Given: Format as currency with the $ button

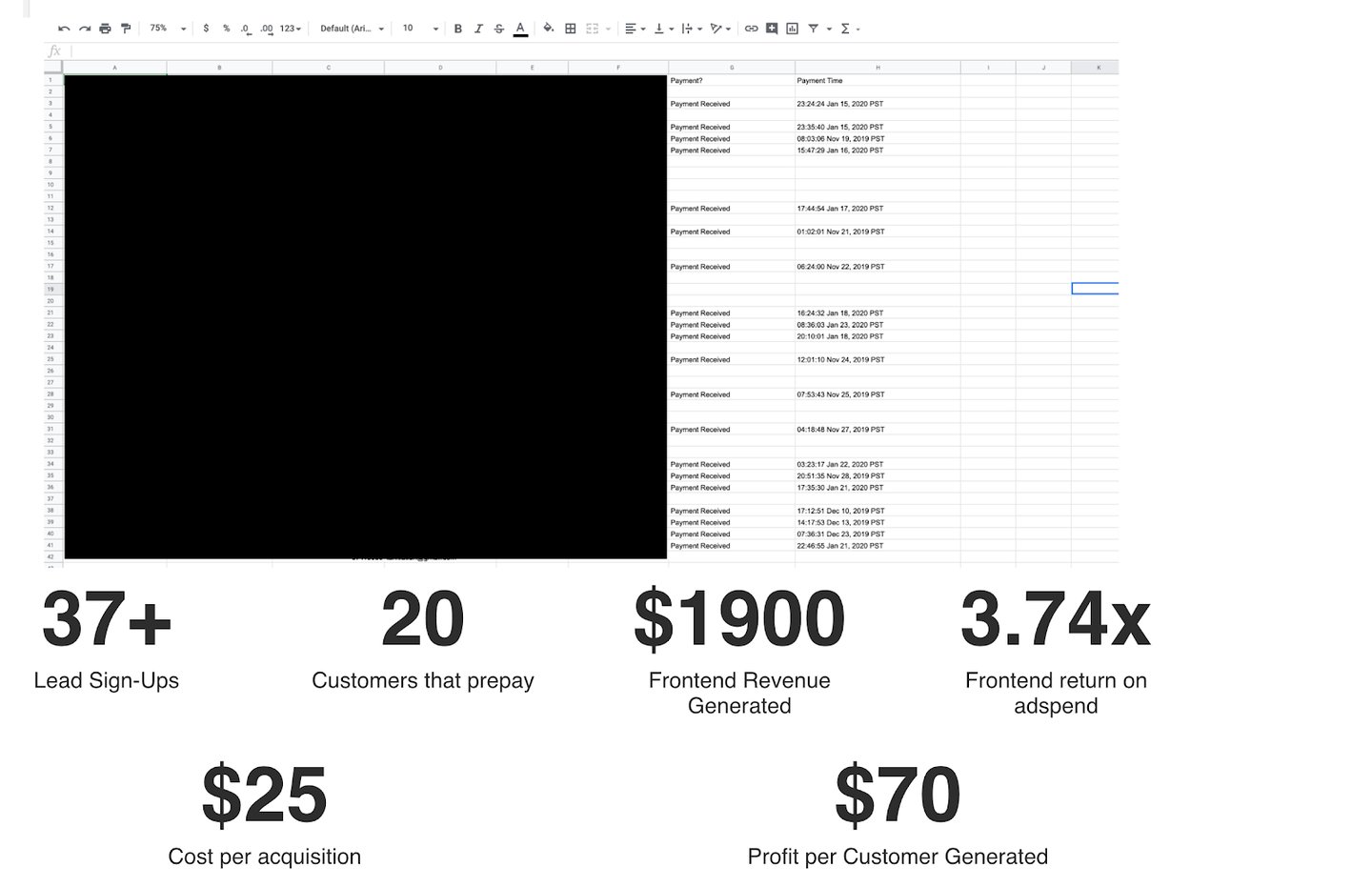Looking at the screenshot, I should click(206, 29).
